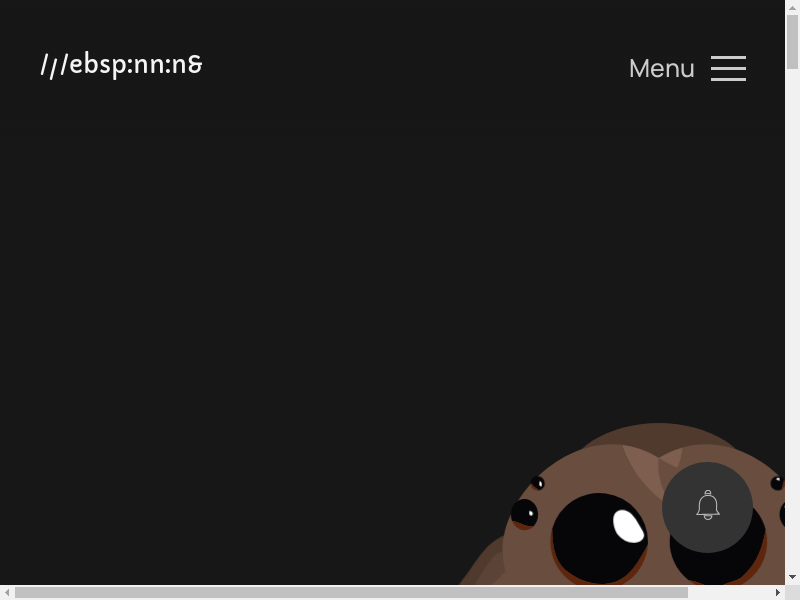Click the notification bell icon
The image size is (800, 600).
708,506
